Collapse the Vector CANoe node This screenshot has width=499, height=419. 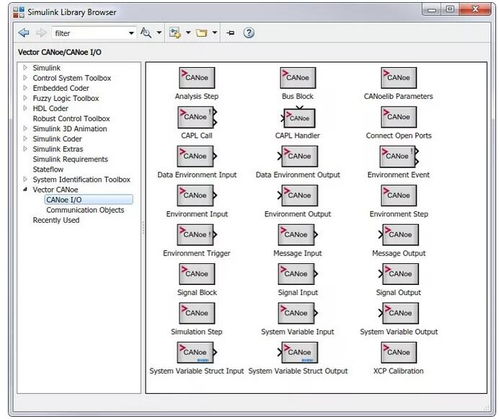(x=25, y=189)
